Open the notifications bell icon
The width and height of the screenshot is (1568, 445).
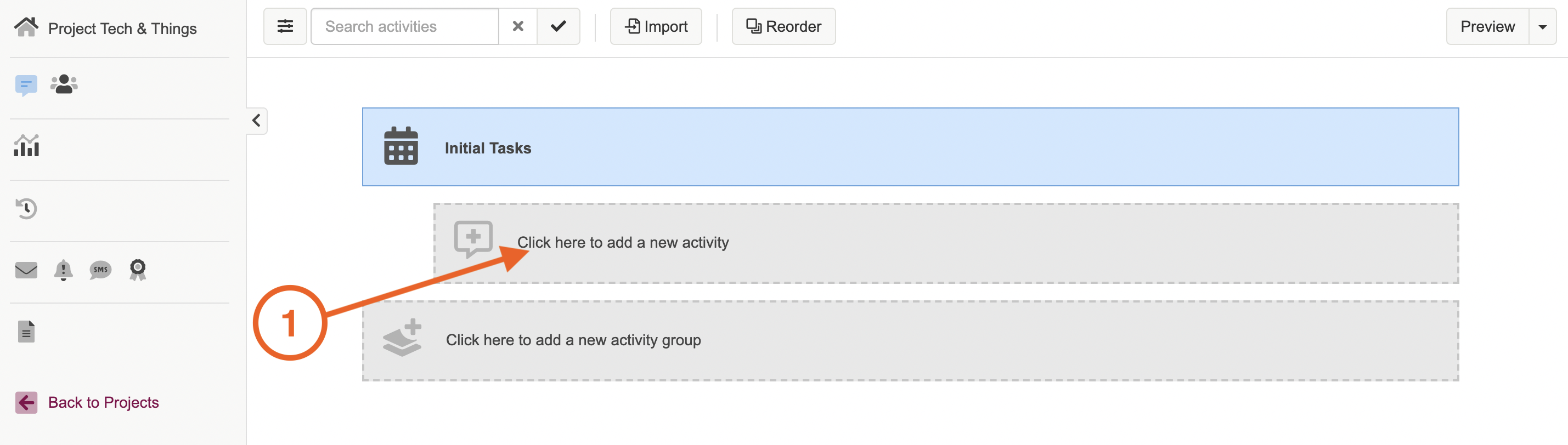point(63,270)
